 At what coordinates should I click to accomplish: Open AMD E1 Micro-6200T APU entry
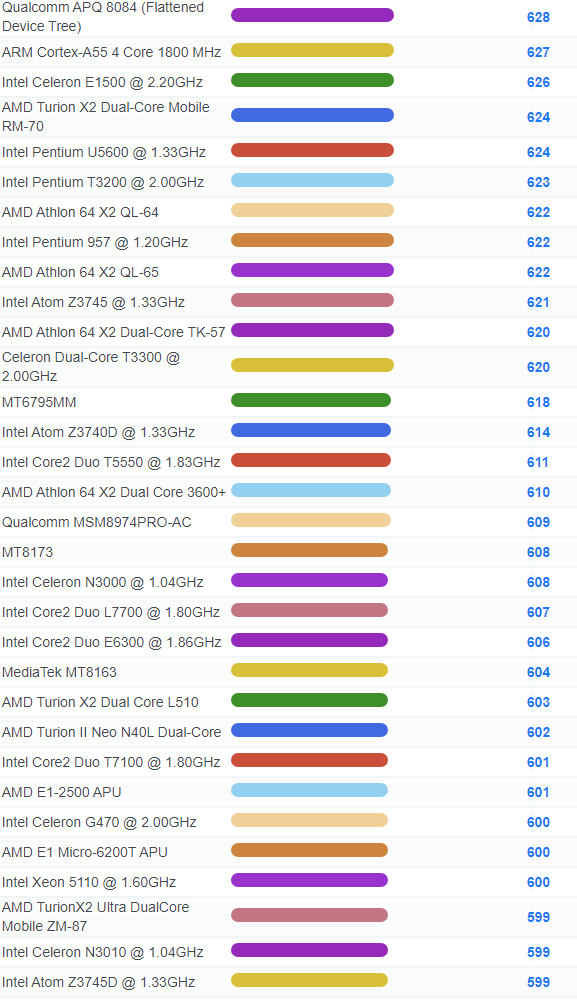click(85, 852)
